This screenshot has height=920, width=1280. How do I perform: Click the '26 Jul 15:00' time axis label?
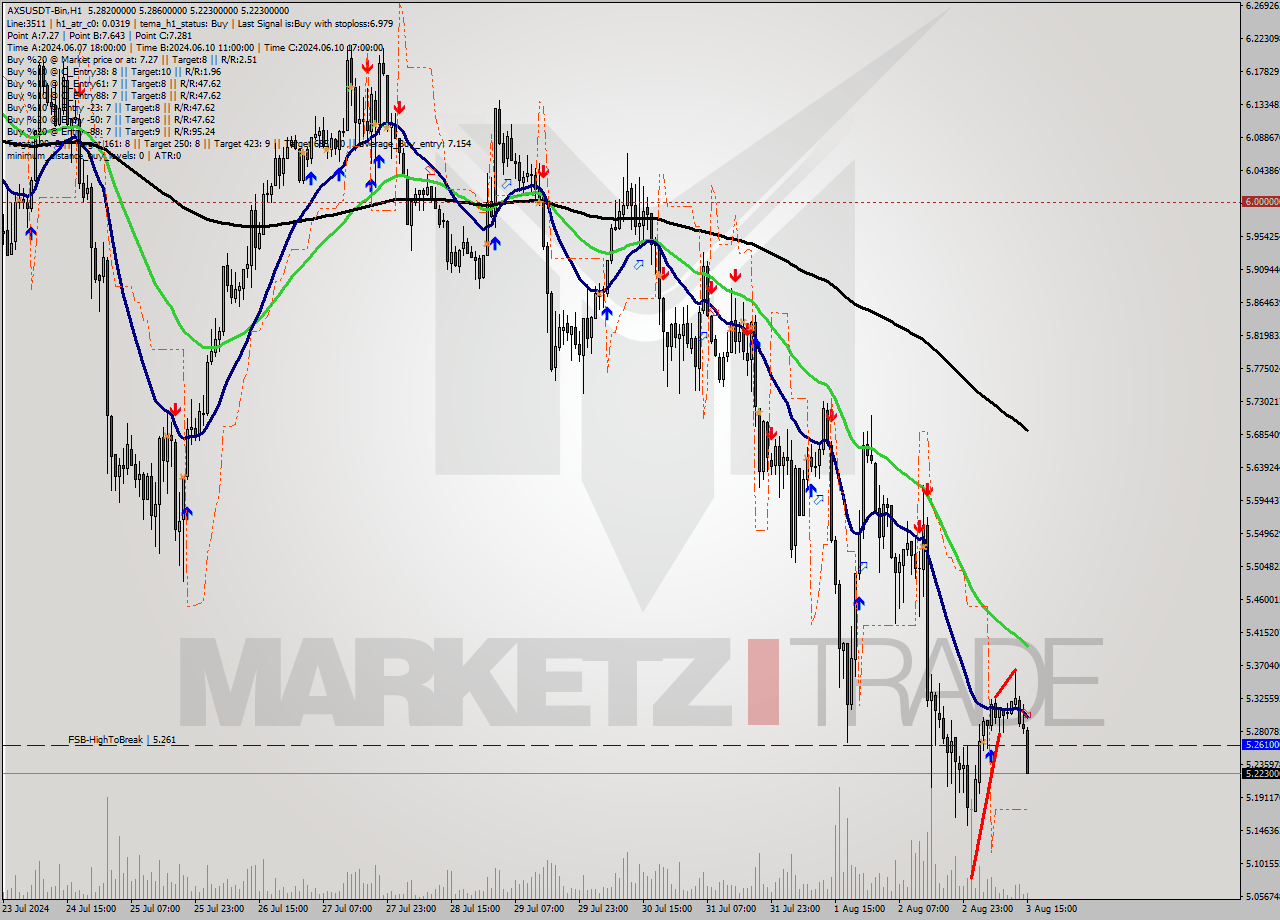[282, 909]
